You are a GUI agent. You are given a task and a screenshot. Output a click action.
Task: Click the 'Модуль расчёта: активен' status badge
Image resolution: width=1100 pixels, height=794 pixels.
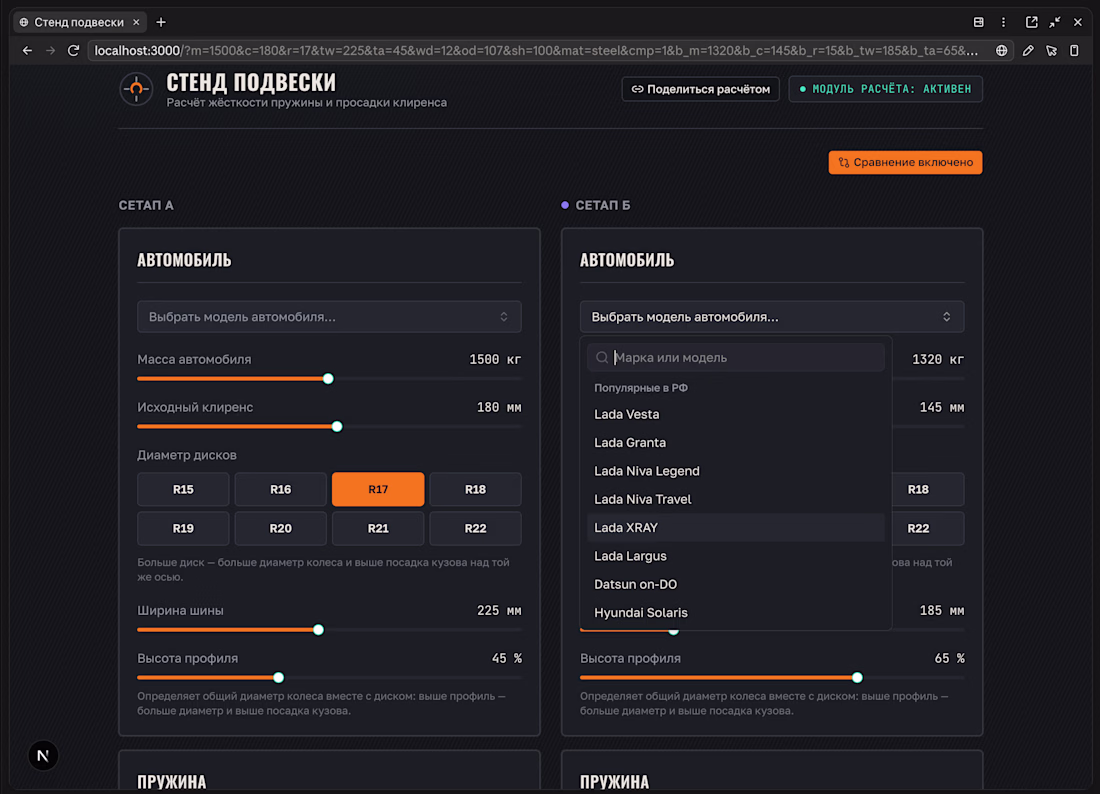(885, 89)
